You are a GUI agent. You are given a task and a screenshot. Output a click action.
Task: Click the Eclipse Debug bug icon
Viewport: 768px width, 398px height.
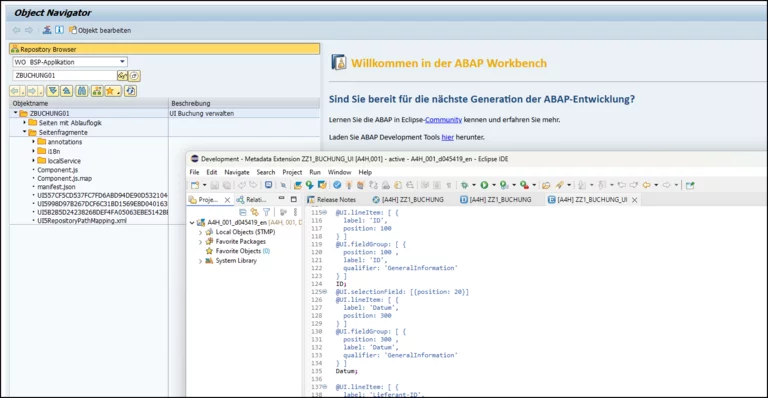click(x=464, y=185)
